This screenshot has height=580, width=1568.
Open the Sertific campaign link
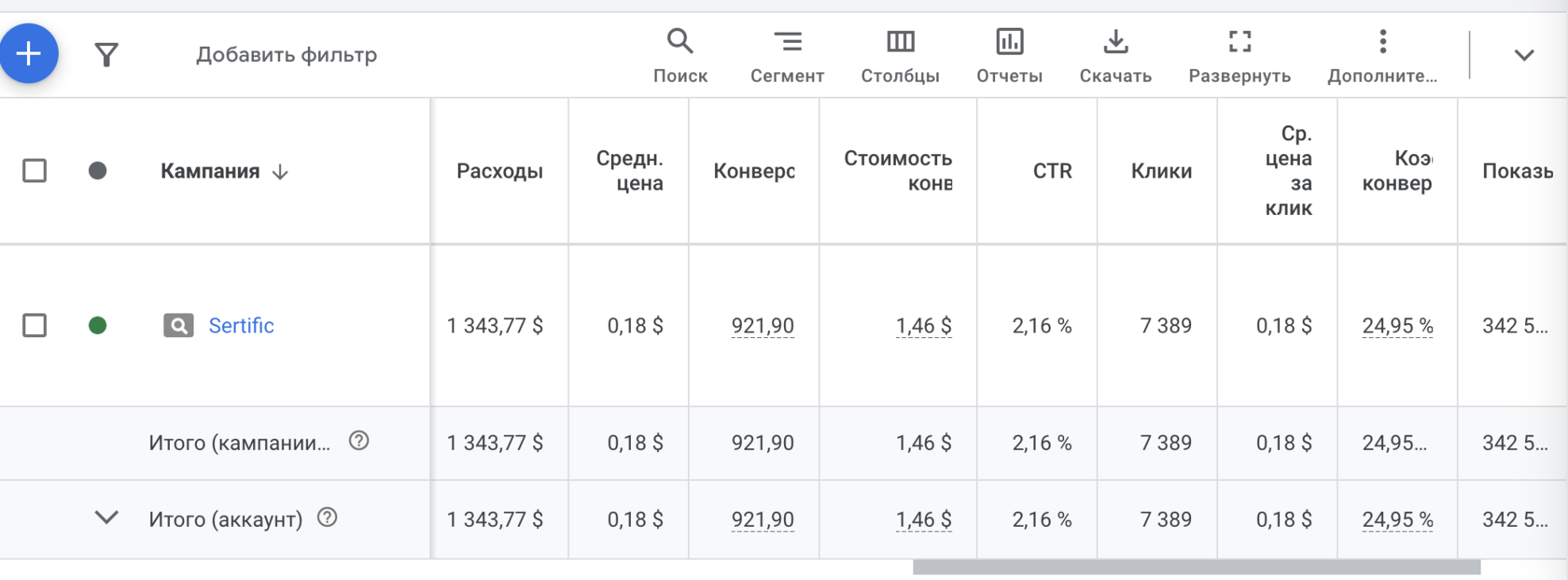pos(241,325)
